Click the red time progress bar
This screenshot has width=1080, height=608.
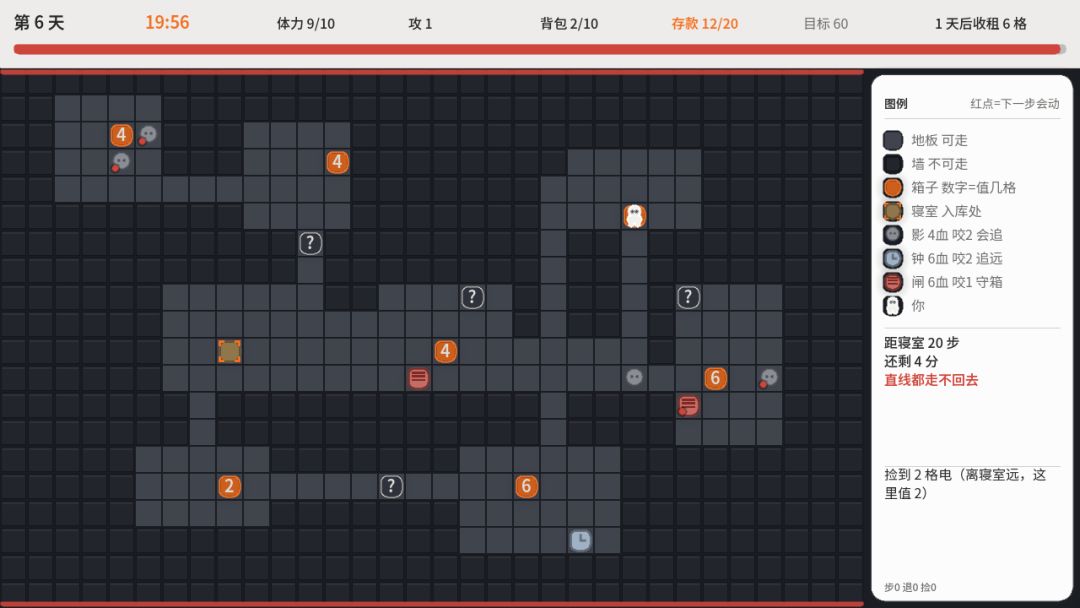pos(539,50)
